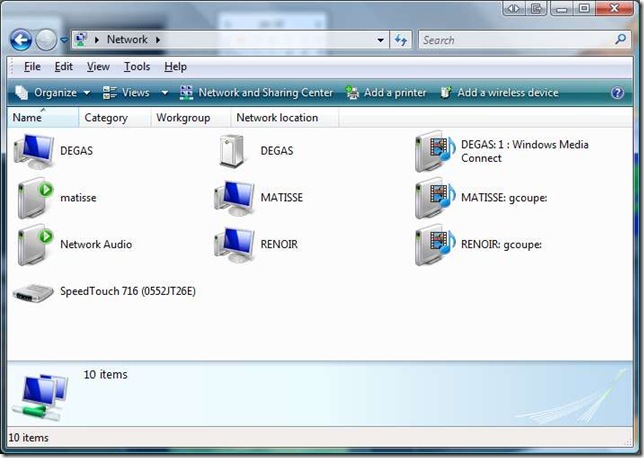Click the Add a printer icon
The width and height of the screenshot is (644, 458).
352,93
